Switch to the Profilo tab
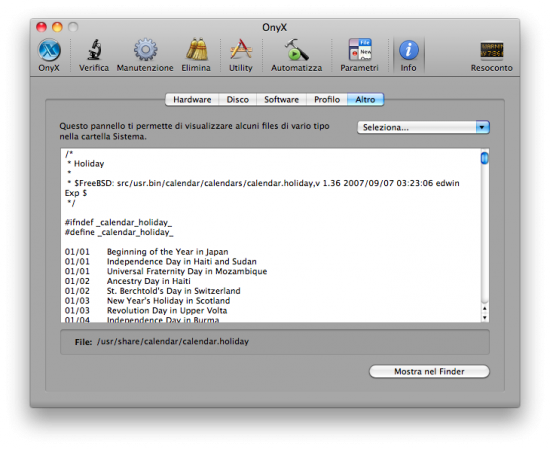 (x=327, y=100)
